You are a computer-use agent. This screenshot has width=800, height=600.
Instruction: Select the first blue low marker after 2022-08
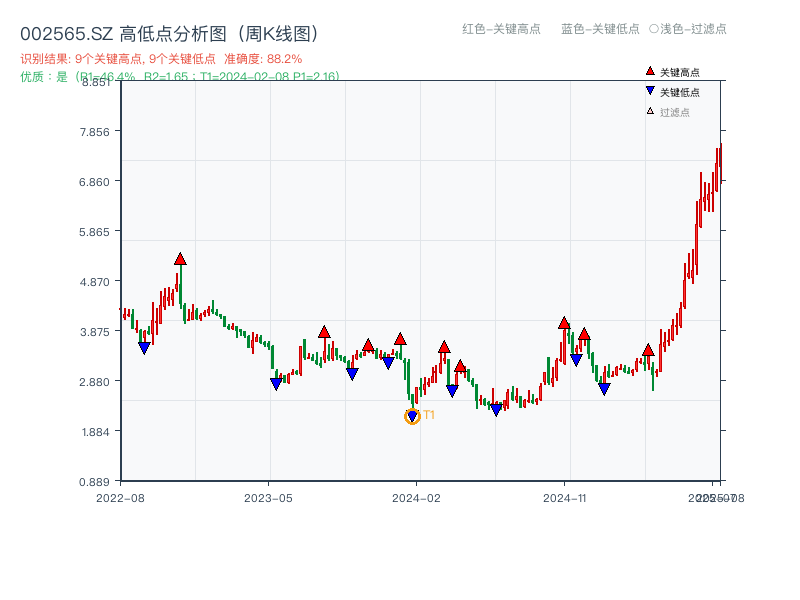point(144,348)
